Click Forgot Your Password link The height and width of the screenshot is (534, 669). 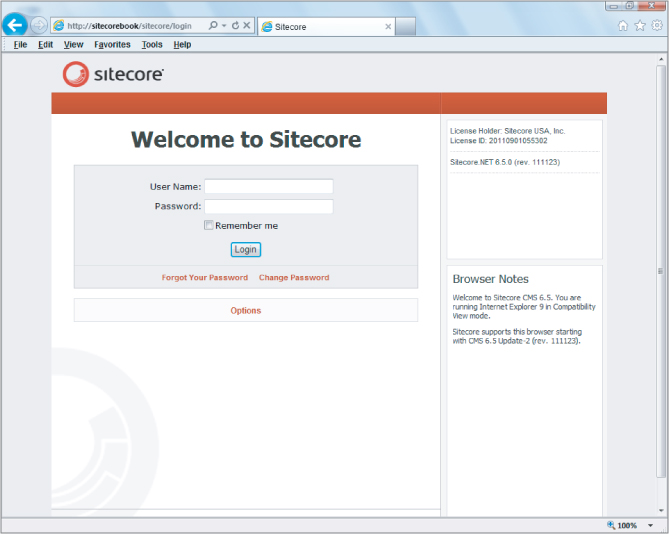[204, 278]
